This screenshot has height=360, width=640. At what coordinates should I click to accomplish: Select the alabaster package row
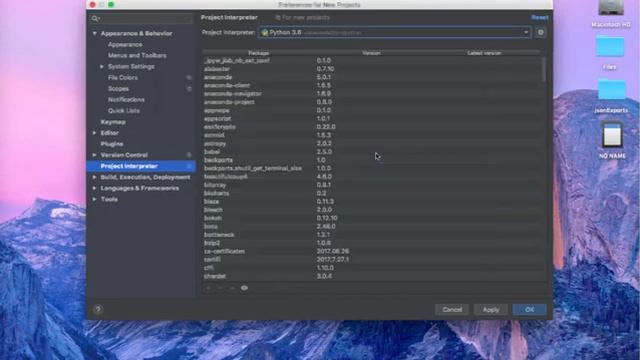point(371,69)
